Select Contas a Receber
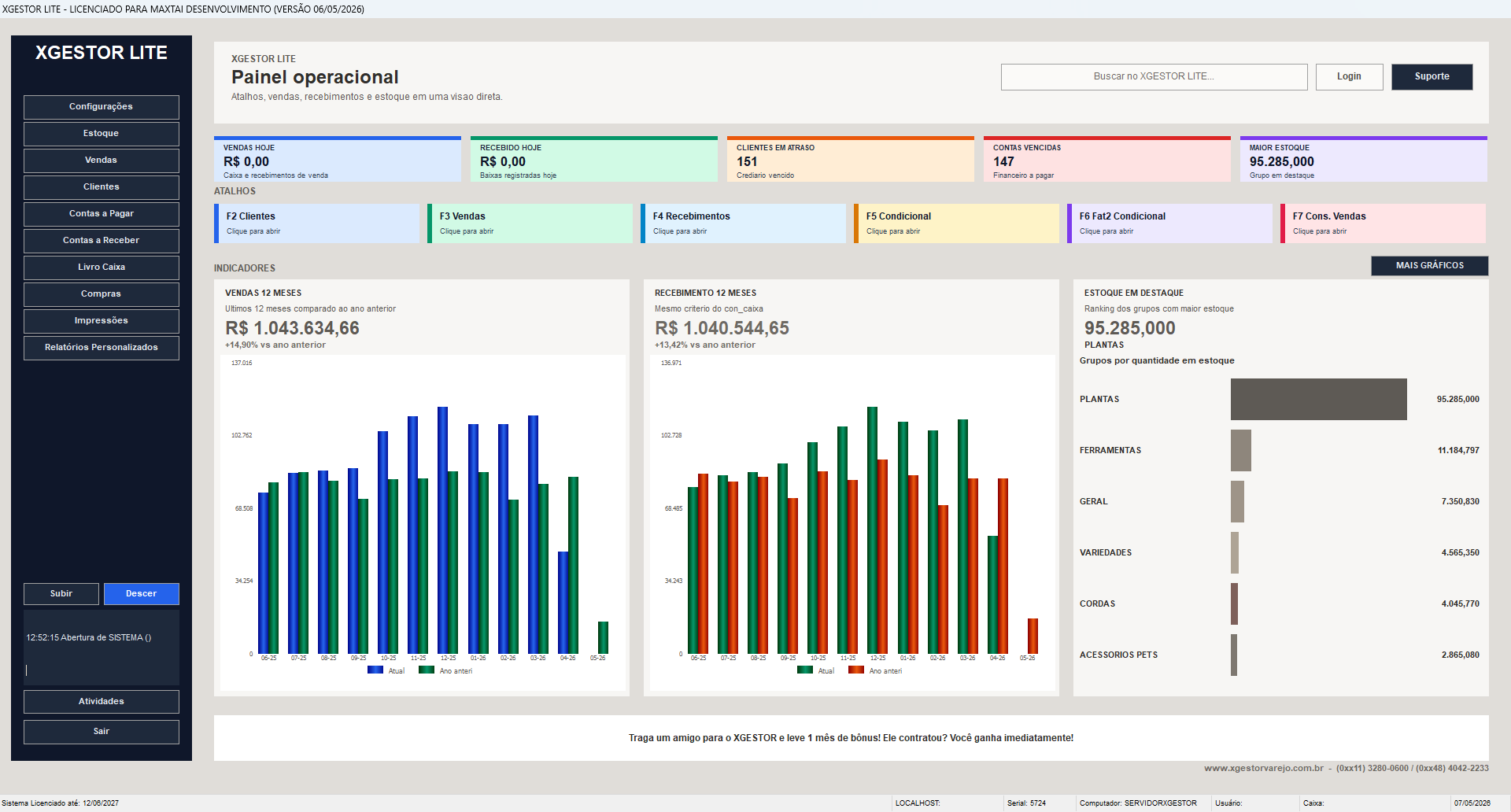The height and width of the screenshot is (812, 1511). click(102, 241)
